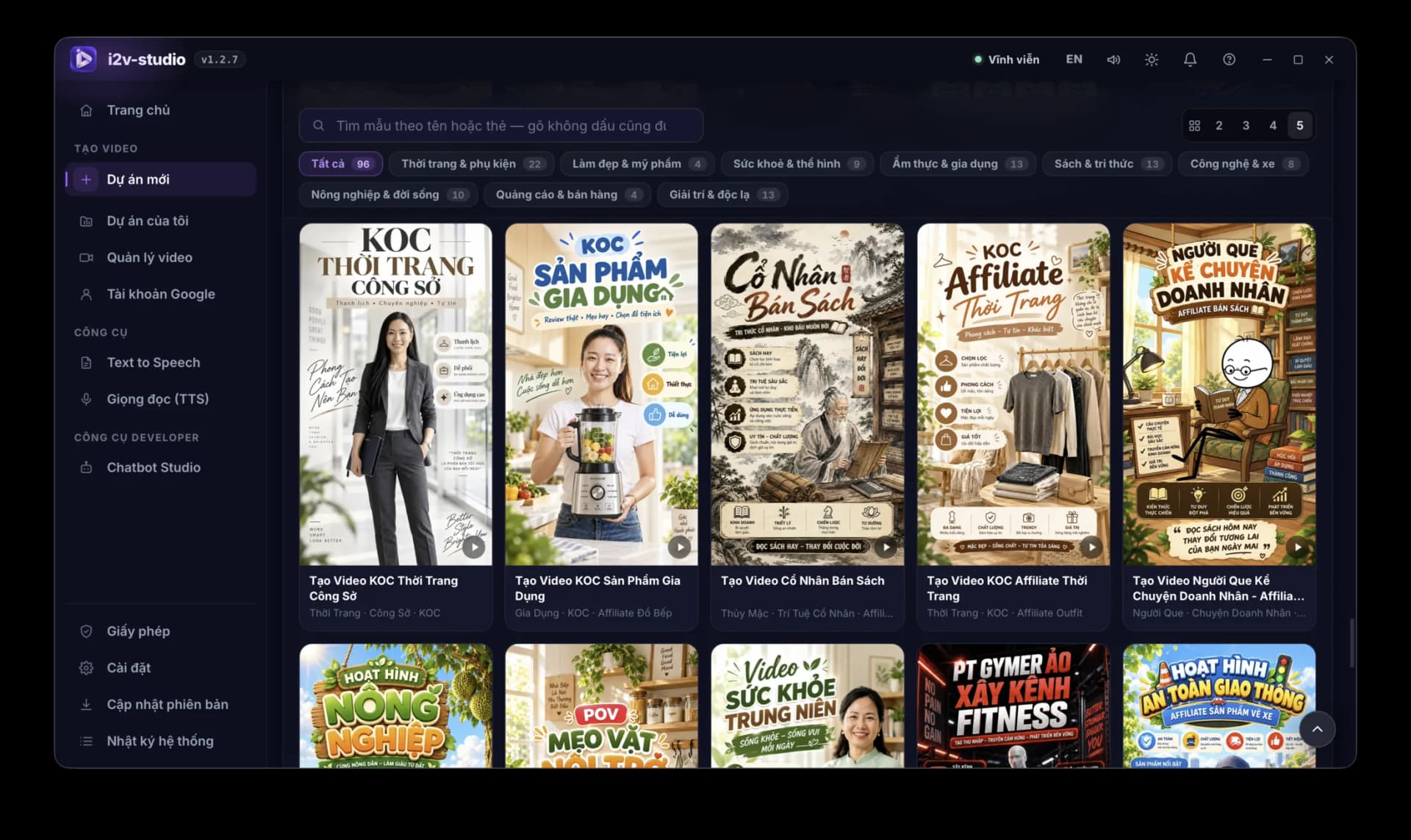Open Dự án mới in the sidebar
Screen dimensions: 1411x840
(x=160, y=179)
